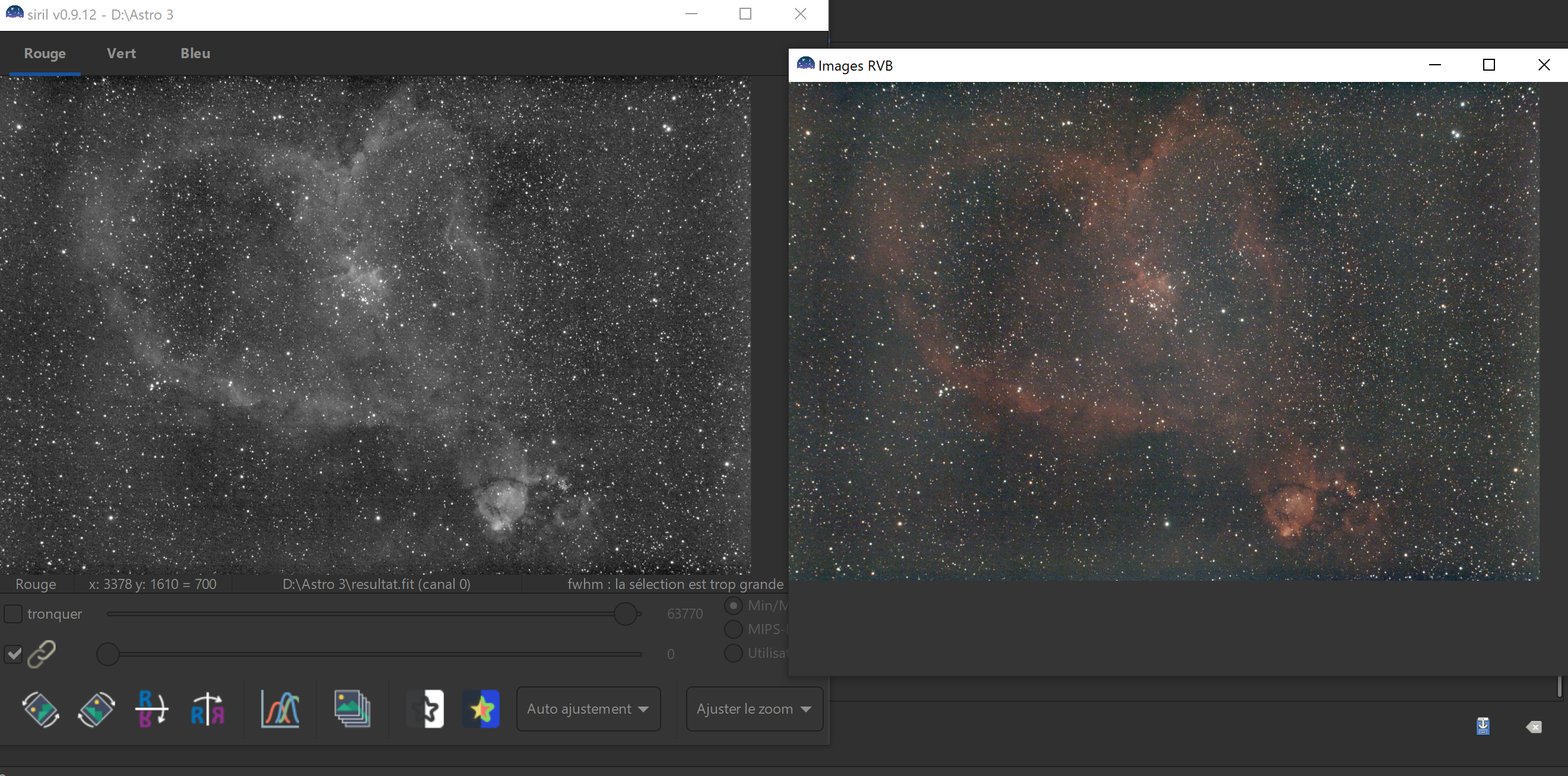Open the stacked images sequence list
The image size is (1568, 776).
click(x=352, y=709)
